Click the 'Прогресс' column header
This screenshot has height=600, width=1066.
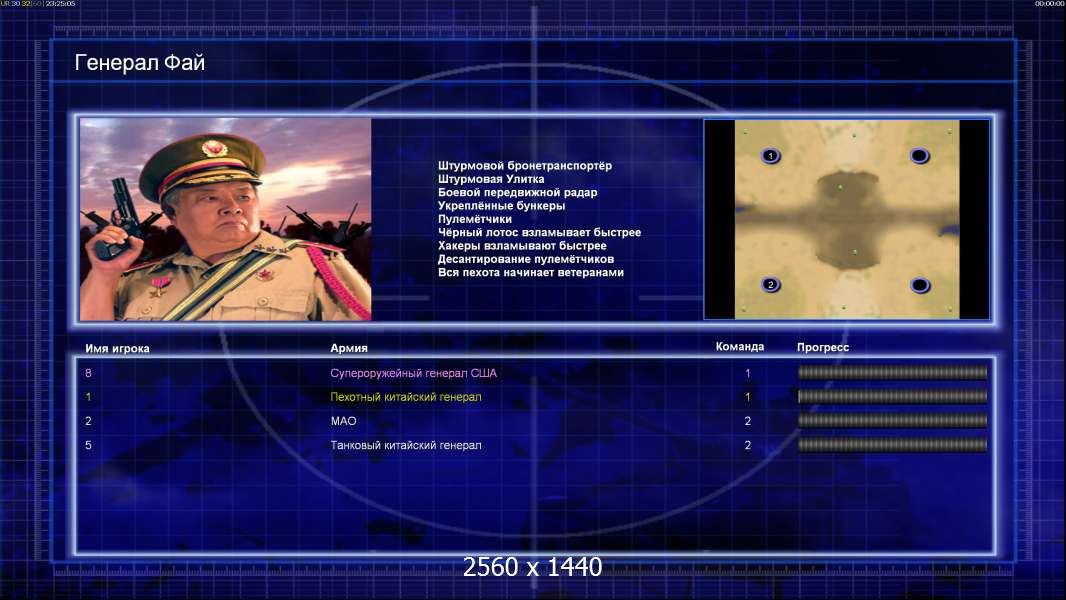click(x=823, y=347)
